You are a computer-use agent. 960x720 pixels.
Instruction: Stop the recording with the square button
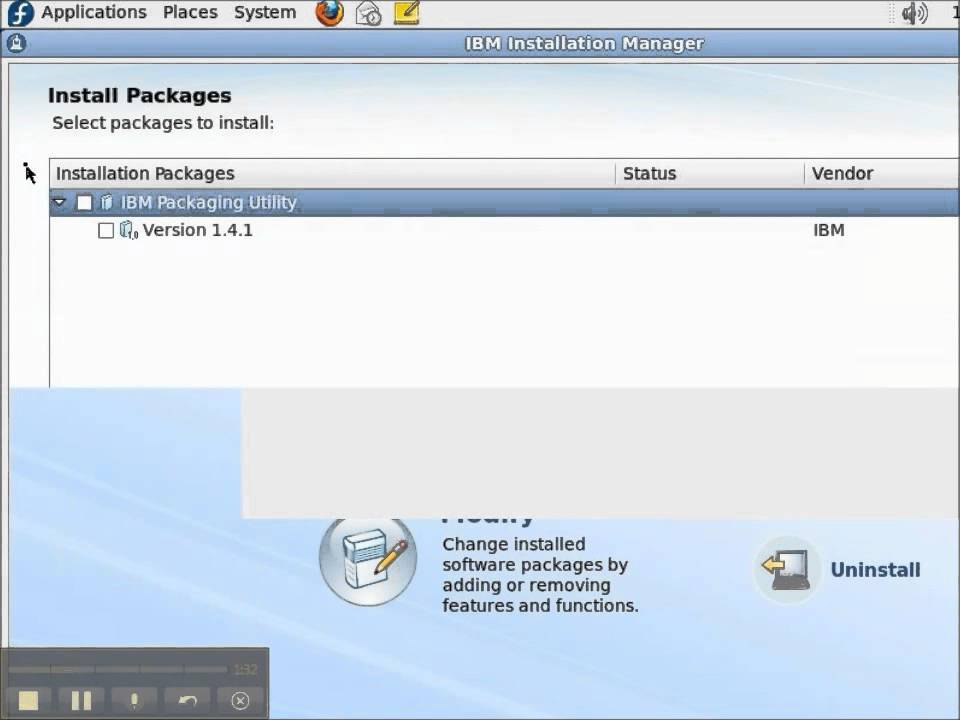click(28, 700)
